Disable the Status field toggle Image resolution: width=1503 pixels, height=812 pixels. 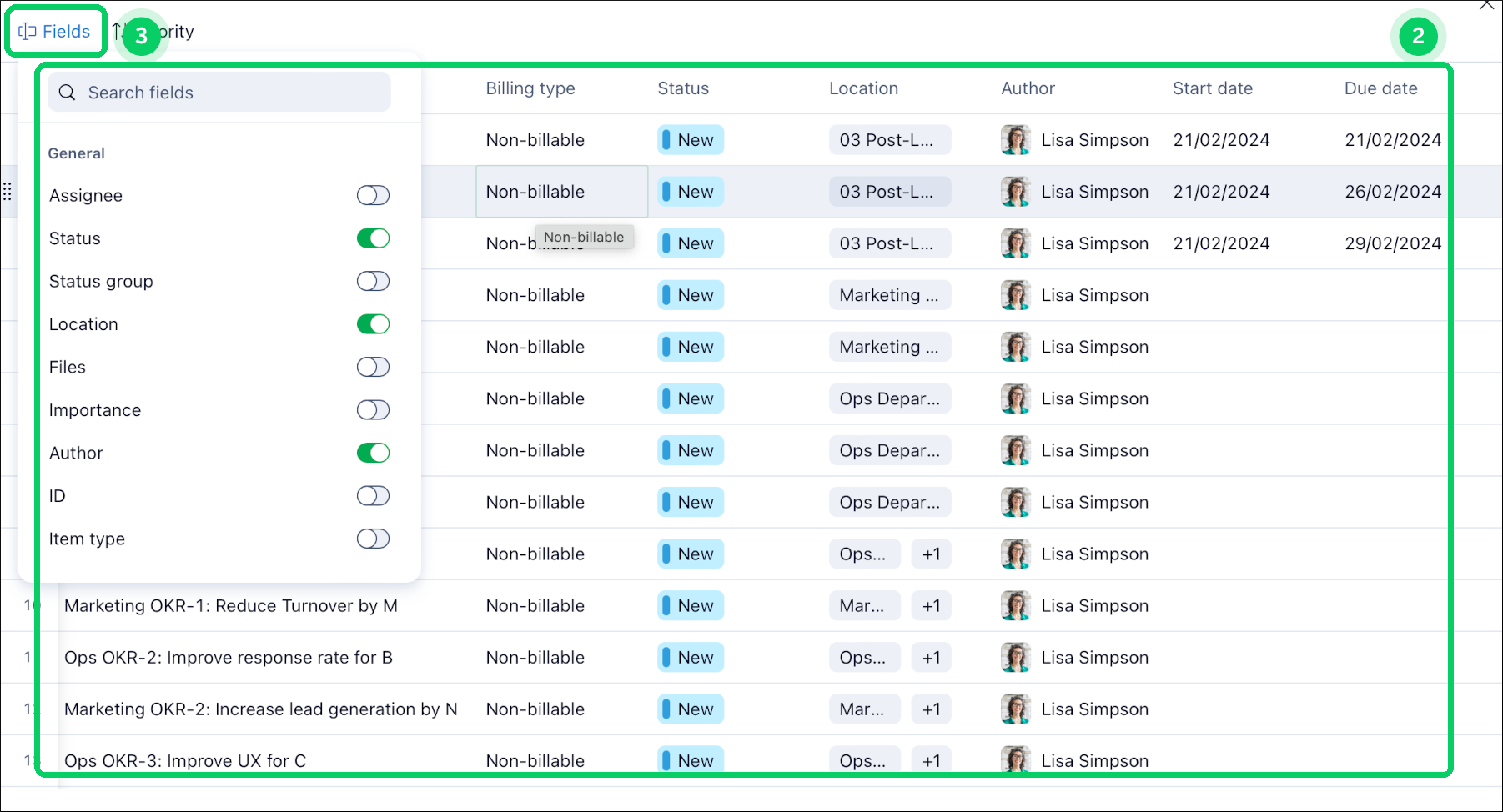(x=374, y=238)
